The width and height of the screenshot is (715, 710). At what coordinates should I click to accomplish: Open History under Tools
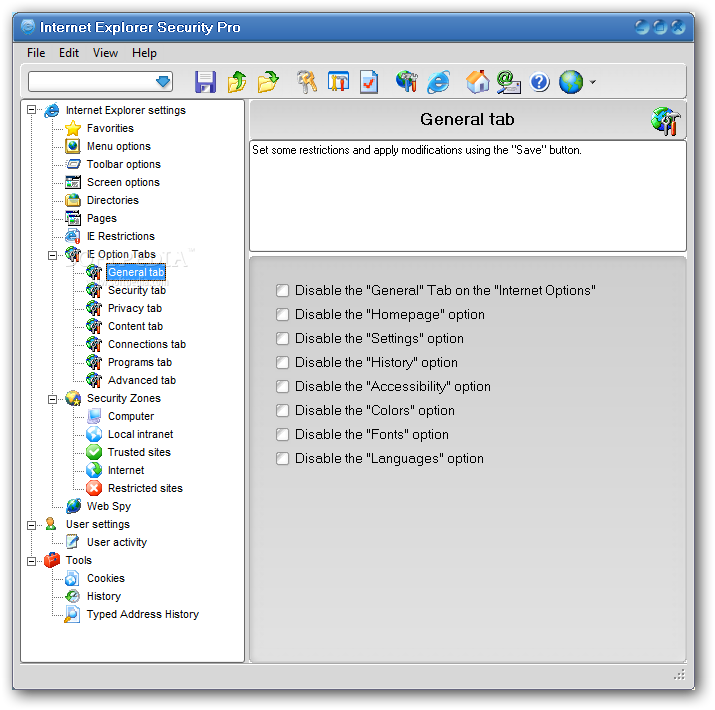coord(104,596)
